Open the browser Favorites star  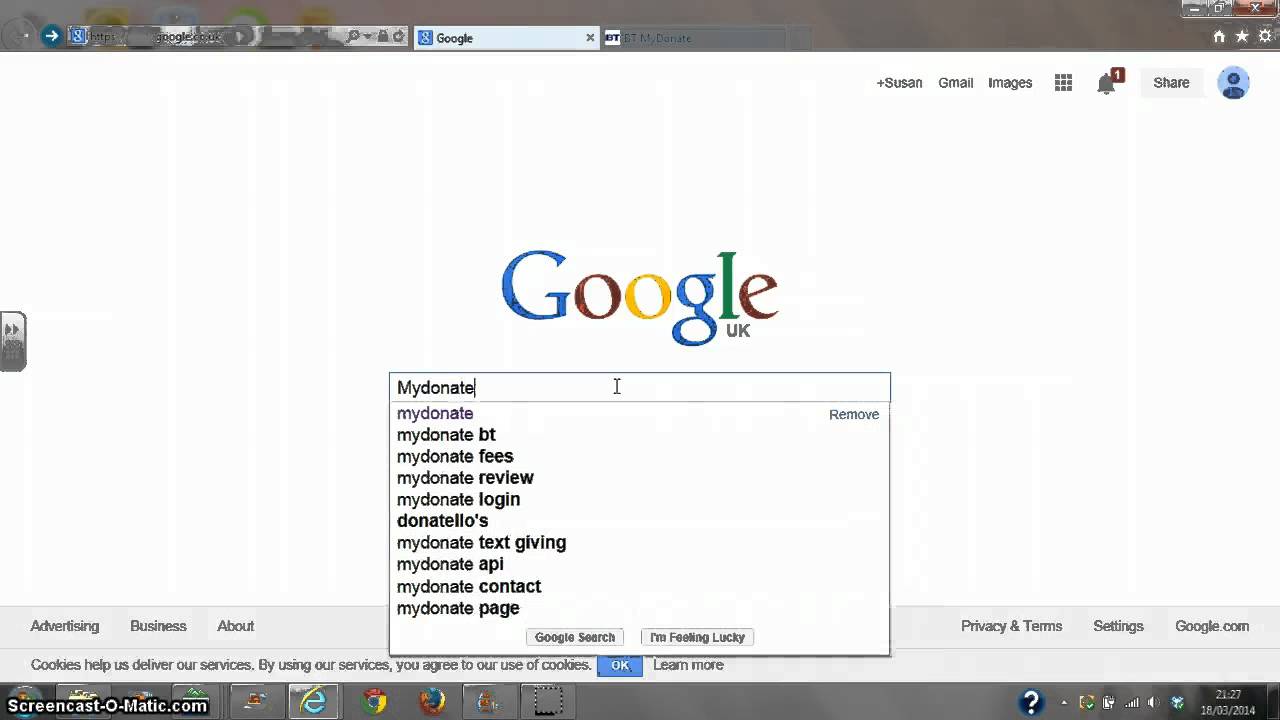(1242, 36)
